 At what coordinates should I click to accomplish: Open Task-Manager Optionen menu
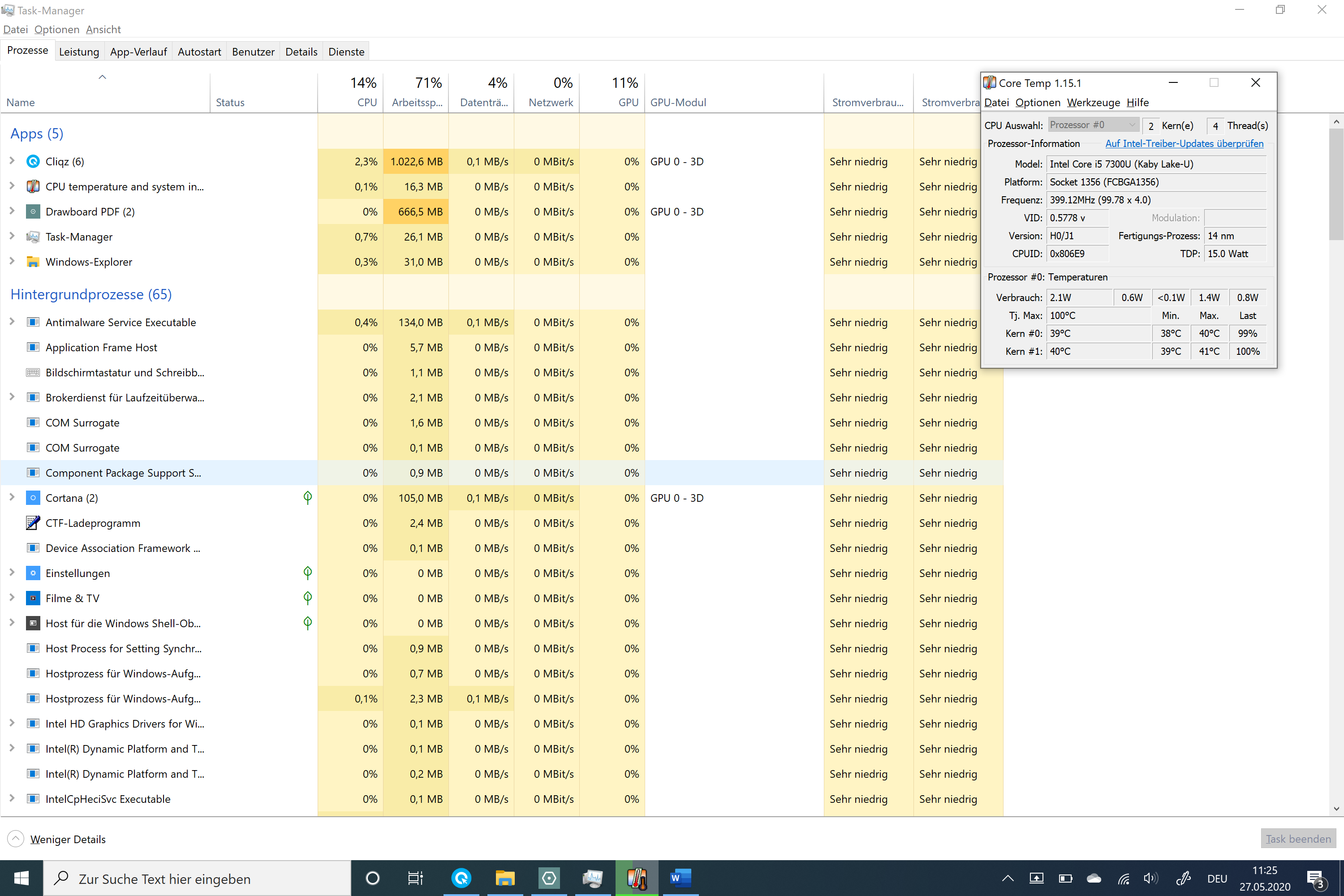point(56,30)
